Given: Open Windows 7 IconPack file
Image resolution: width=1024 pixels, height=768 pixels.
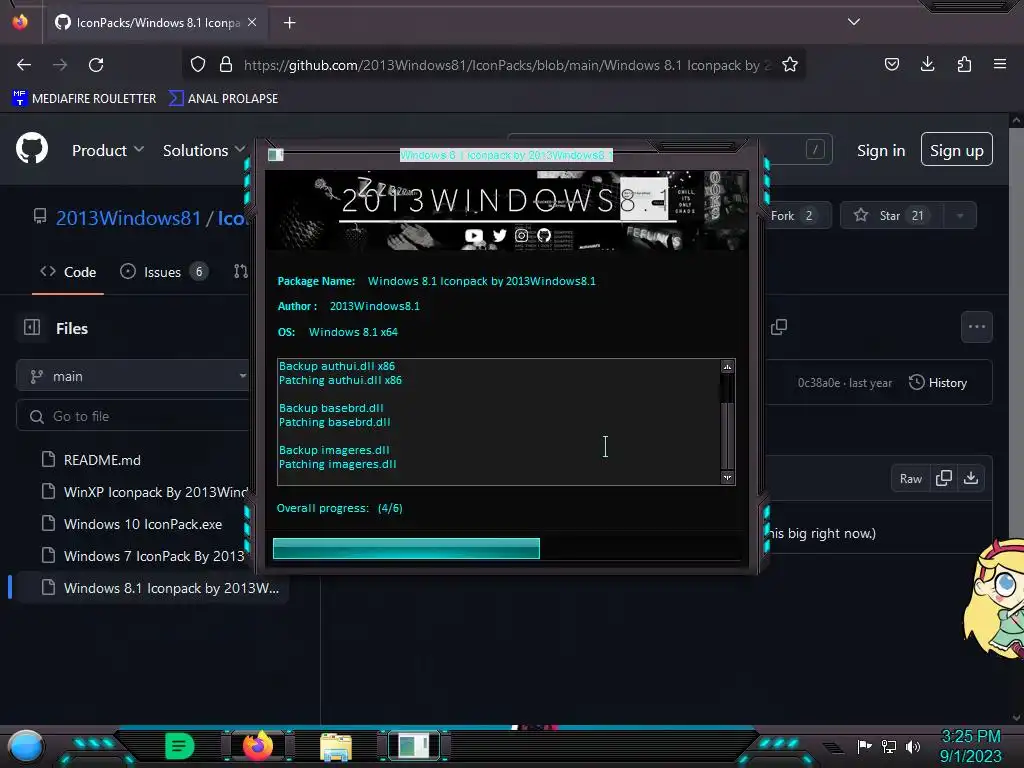Looking at the screenshot, I should (143, 556).
